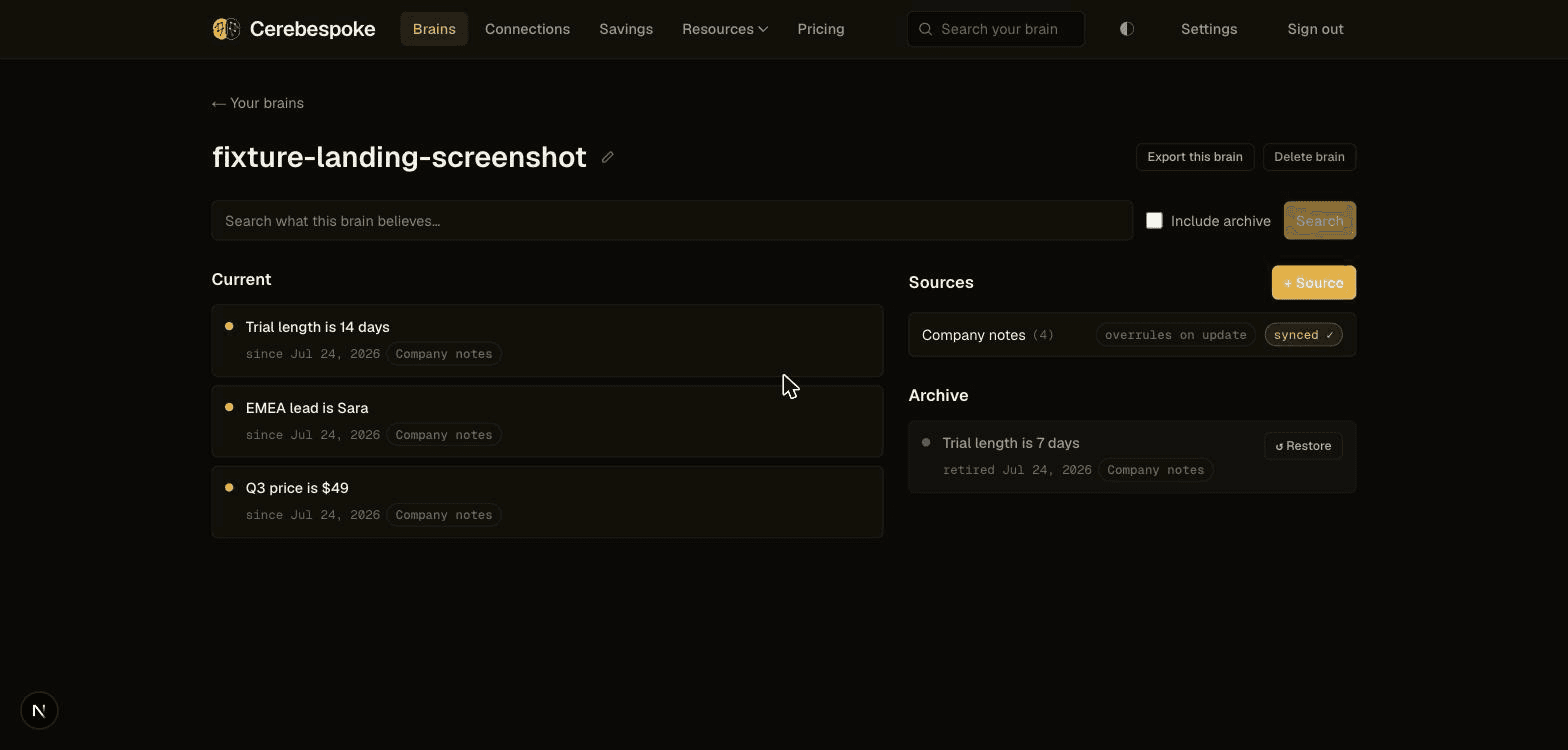Screen dimensions: 1568x750
Task: Click the bullet beside Trial length is 14 days
Action: coord(229,326)
